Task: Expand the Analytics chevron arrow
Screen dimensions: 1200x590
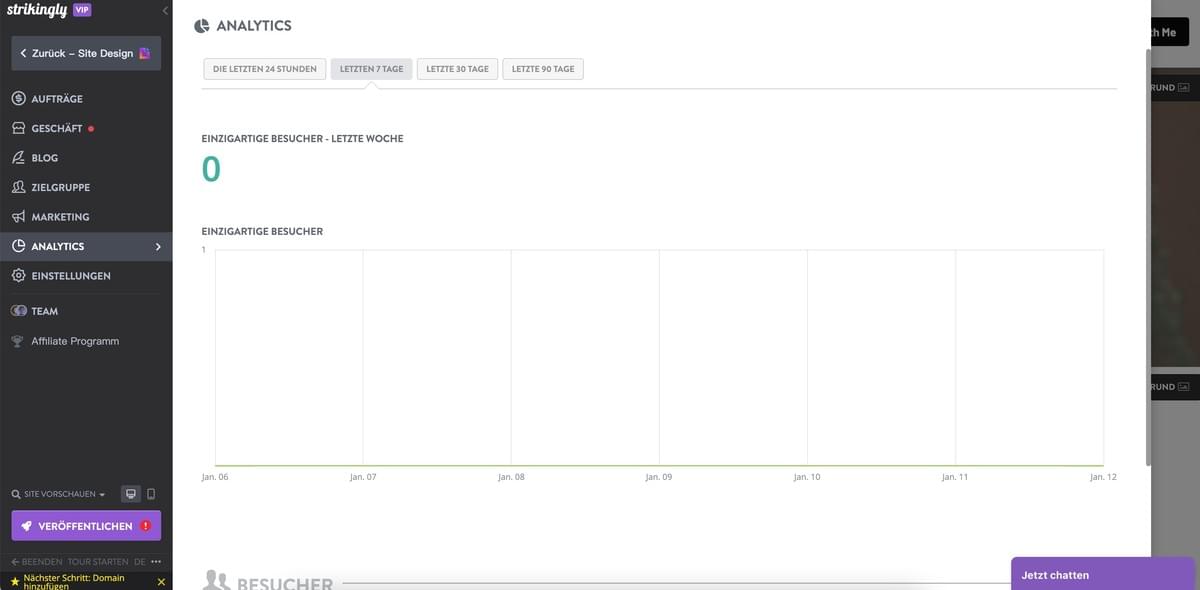Action: pos(158,246)
